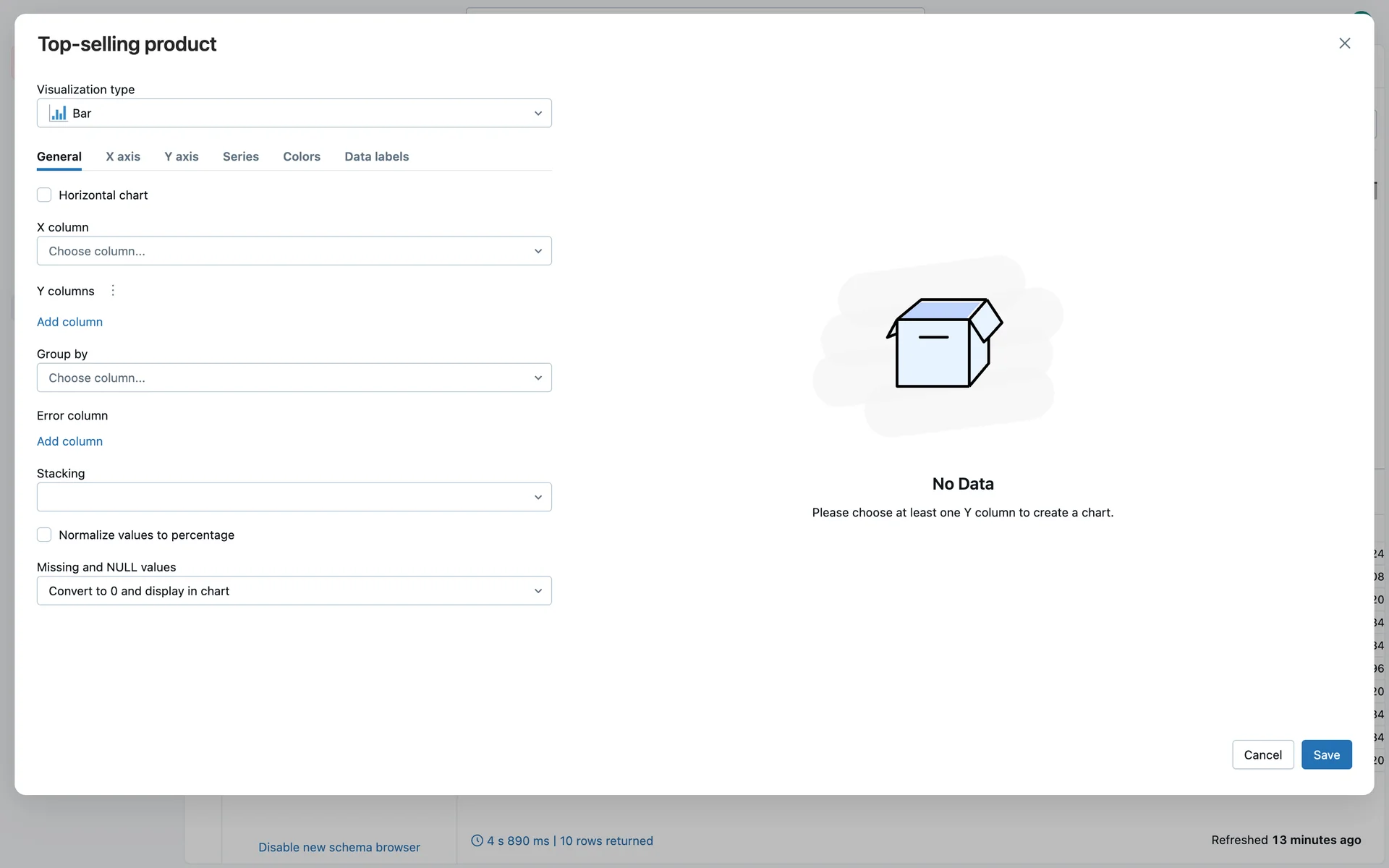Open the Group by column dropdown
This screenshot has width=1389, height=868.
coord(294,378)
